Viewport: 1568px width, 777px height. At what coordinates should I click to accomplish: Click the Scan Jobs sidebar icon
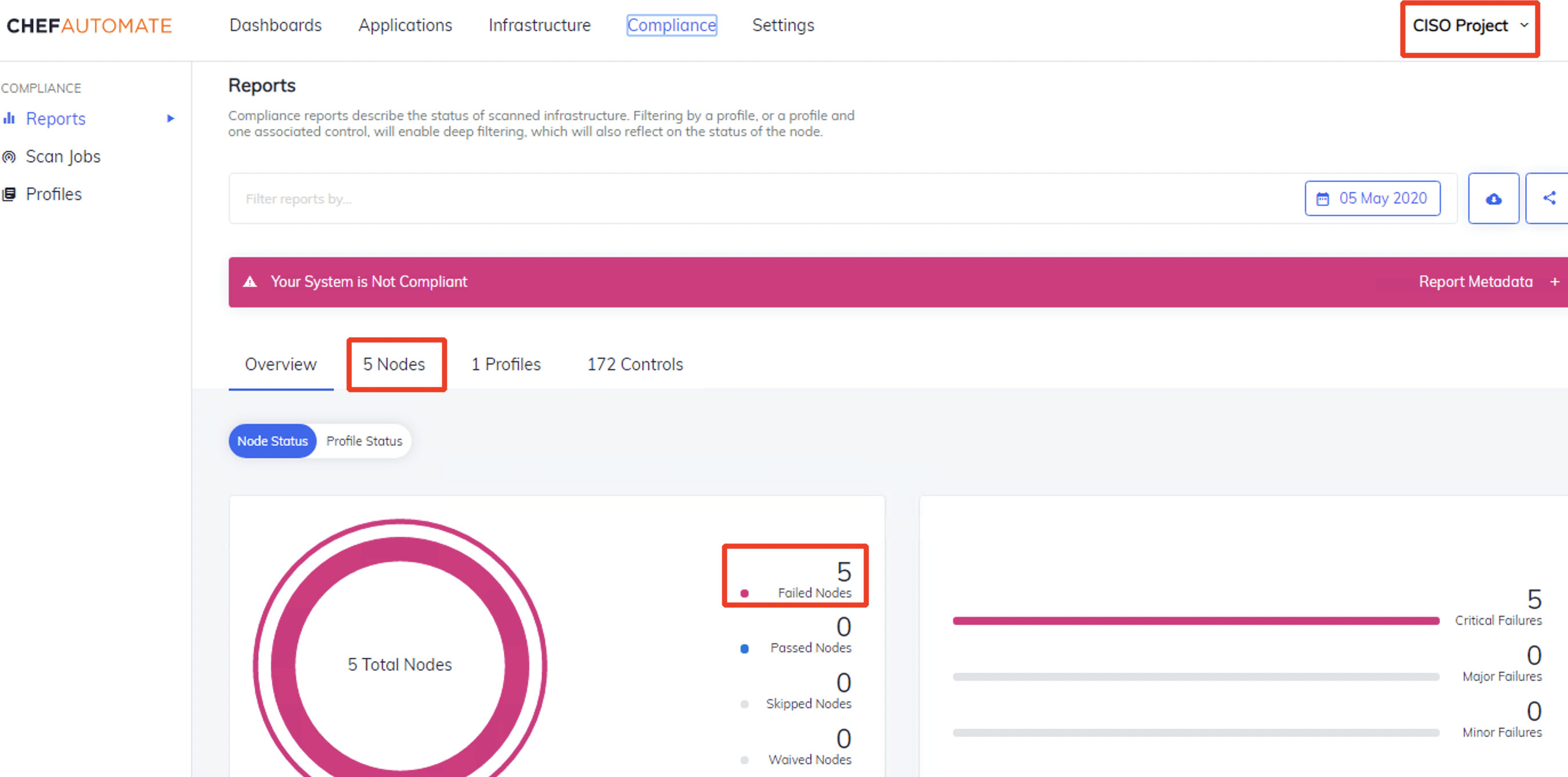coord(9,157)
